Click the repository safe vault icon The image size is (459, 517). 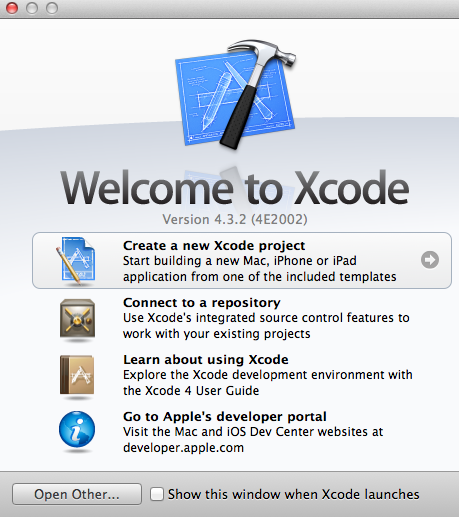77,319
